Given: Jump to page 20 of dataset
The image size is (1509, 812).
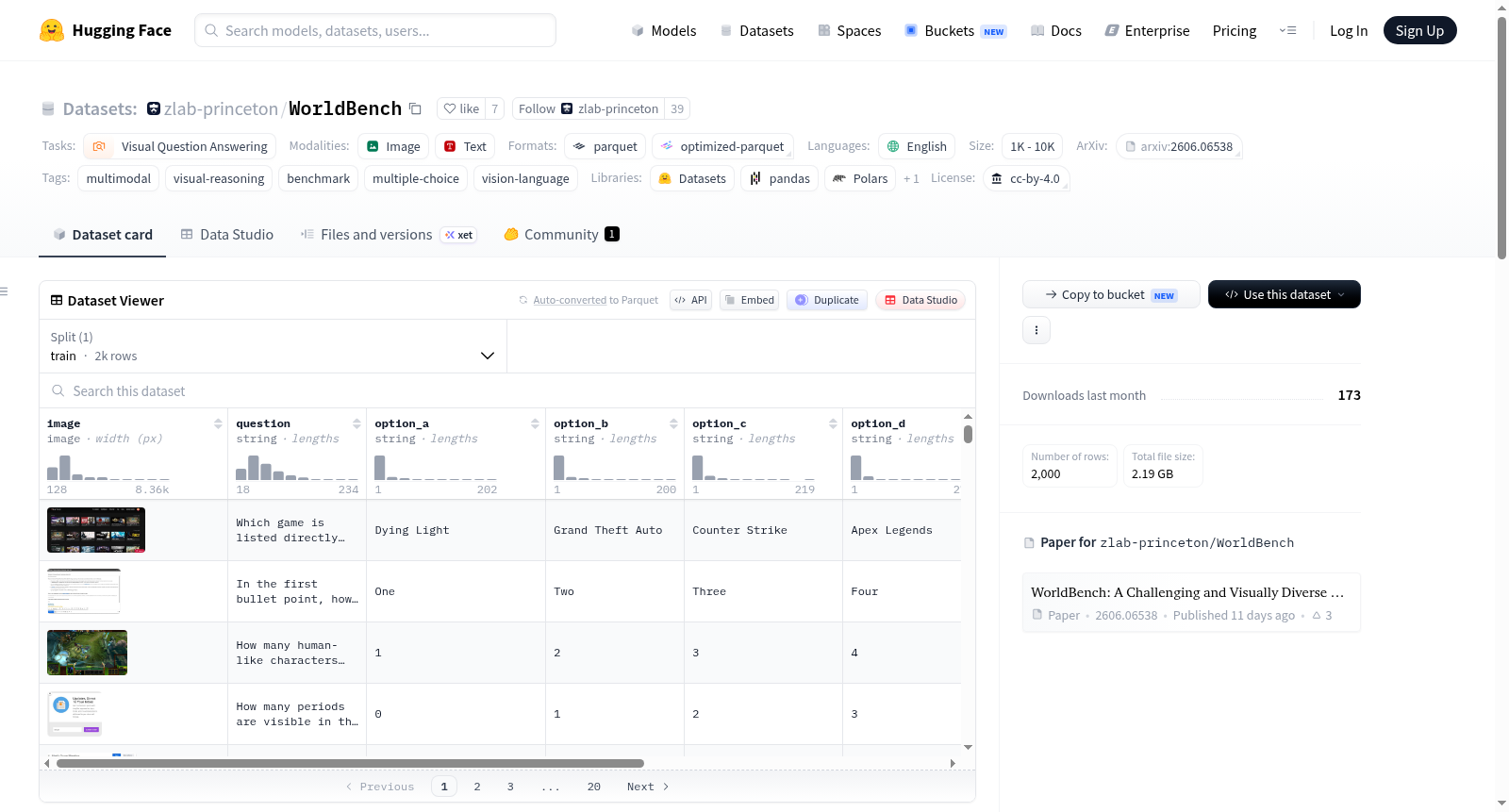Looking at the screenshot, I should pyautogui.click(x=593, y=787).
